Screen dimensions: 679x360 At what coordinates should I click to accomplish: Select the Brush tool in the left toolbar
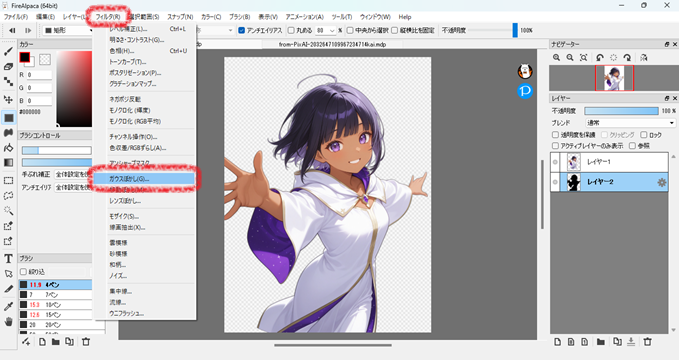(x=8, y=52)
